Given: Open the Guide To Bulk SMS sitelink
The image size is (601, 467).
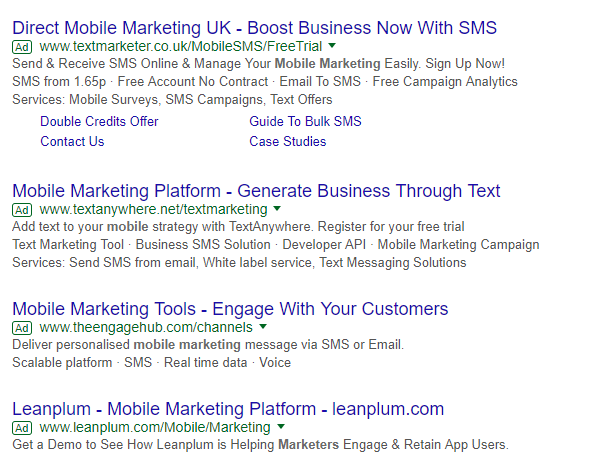Looking at the screenshot, I should pyautogui.click(x=305, y=122).
